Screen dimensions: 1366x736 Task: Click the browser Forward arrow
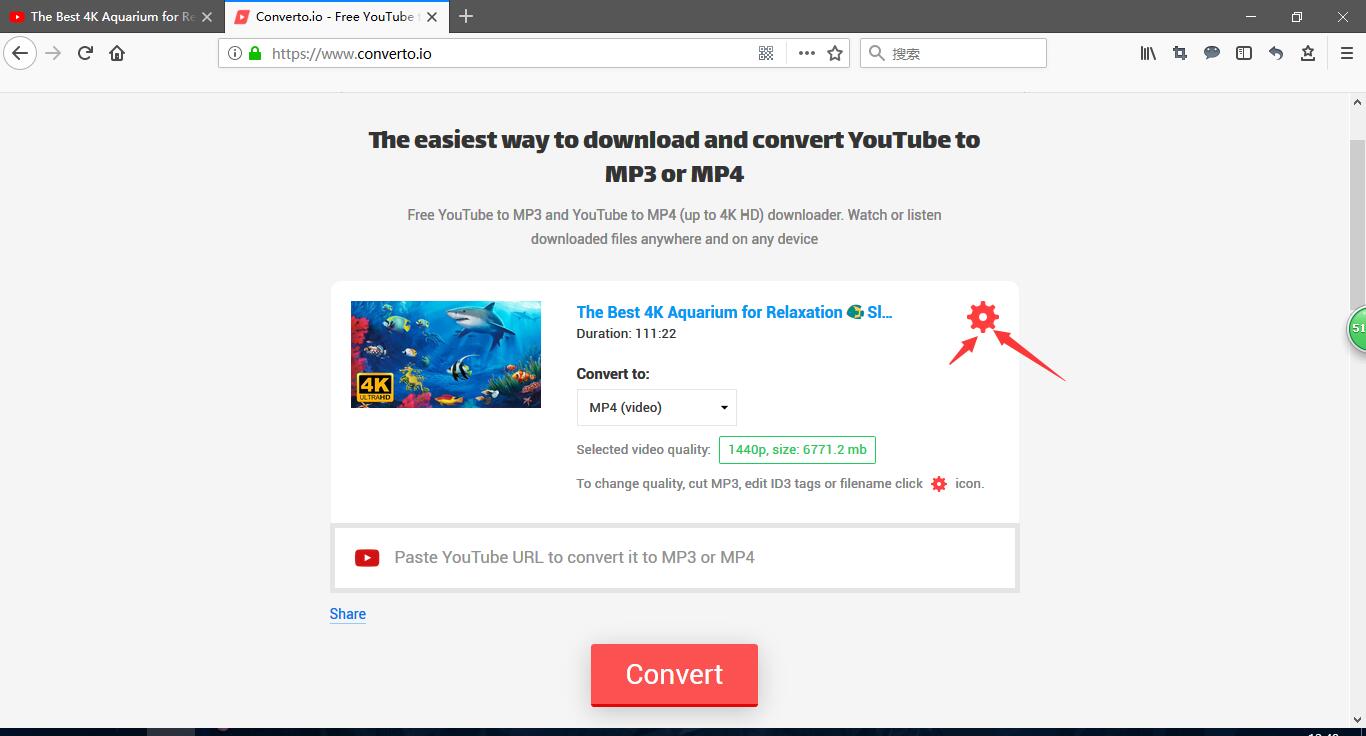53,53
